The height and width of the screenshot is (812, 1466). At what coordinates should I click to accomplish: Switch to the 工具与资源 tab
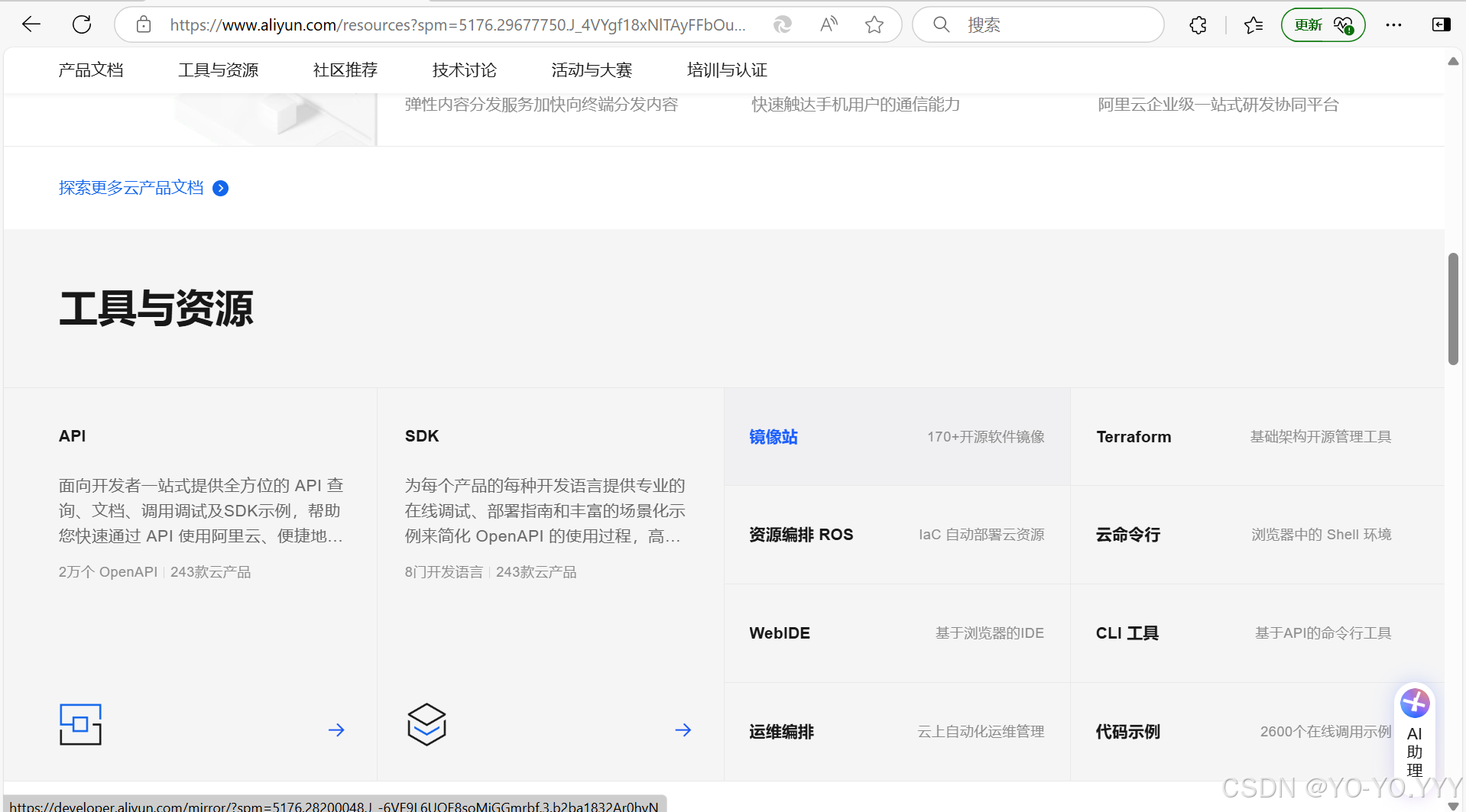[219, 70]
